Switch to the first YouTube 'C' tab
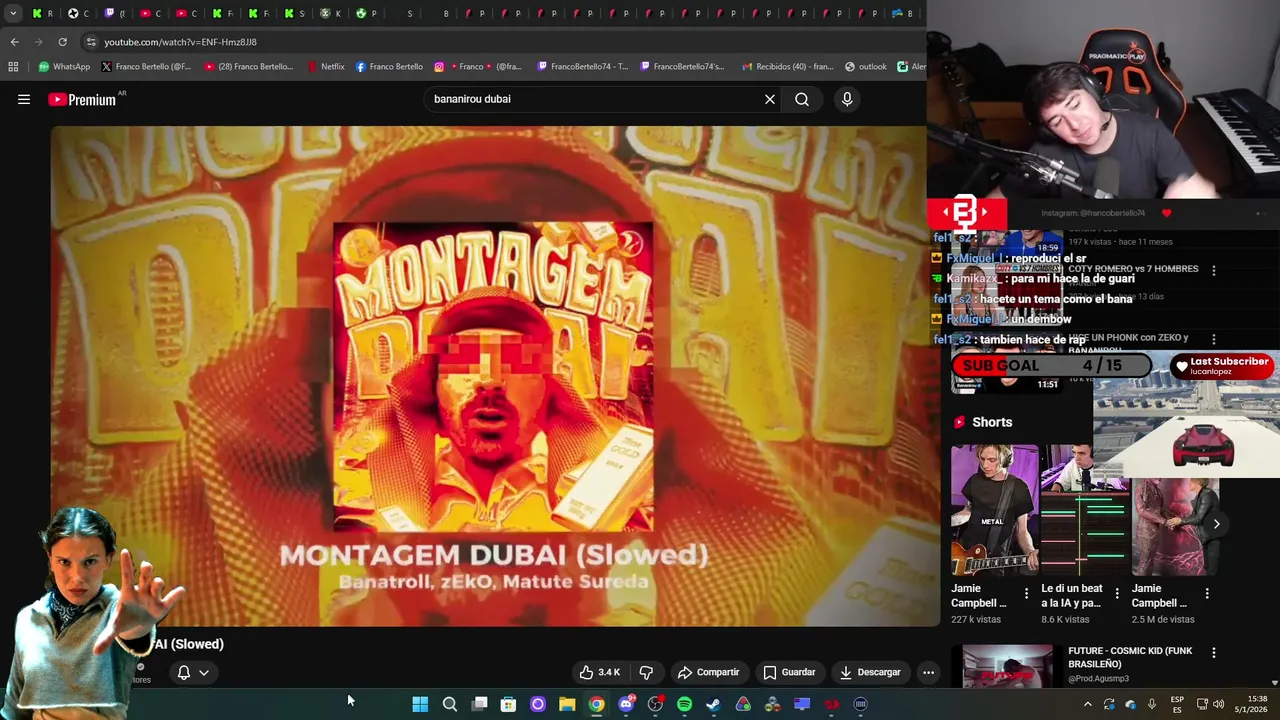The height and width of the screenshot is (720, 1280). pos(151,14)
